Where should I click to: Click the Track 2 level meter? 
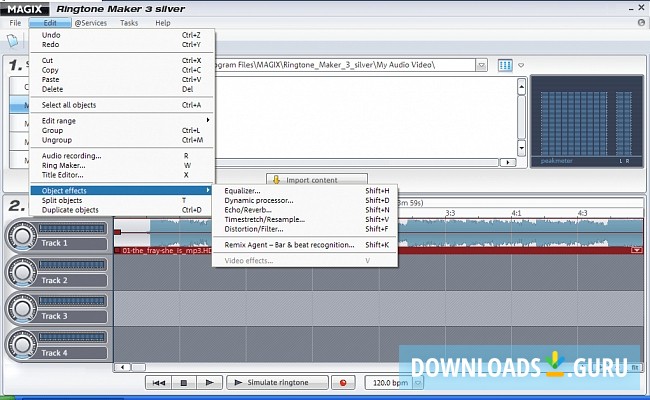[72, 265]
